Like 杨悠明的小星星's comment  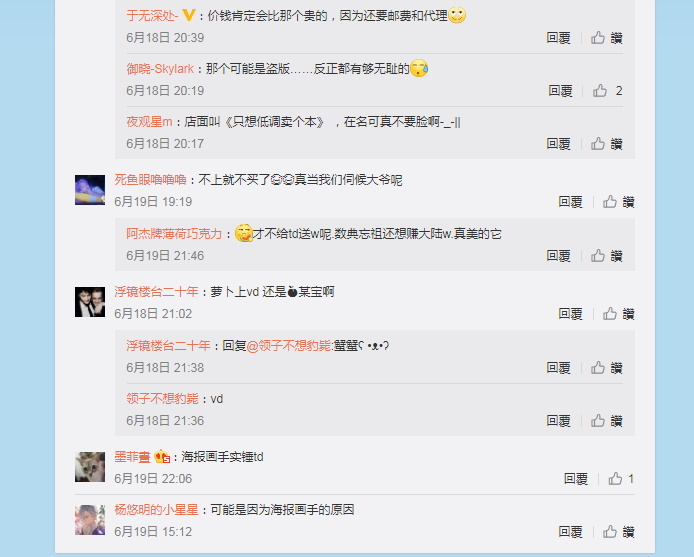click(x=618, y=532)
